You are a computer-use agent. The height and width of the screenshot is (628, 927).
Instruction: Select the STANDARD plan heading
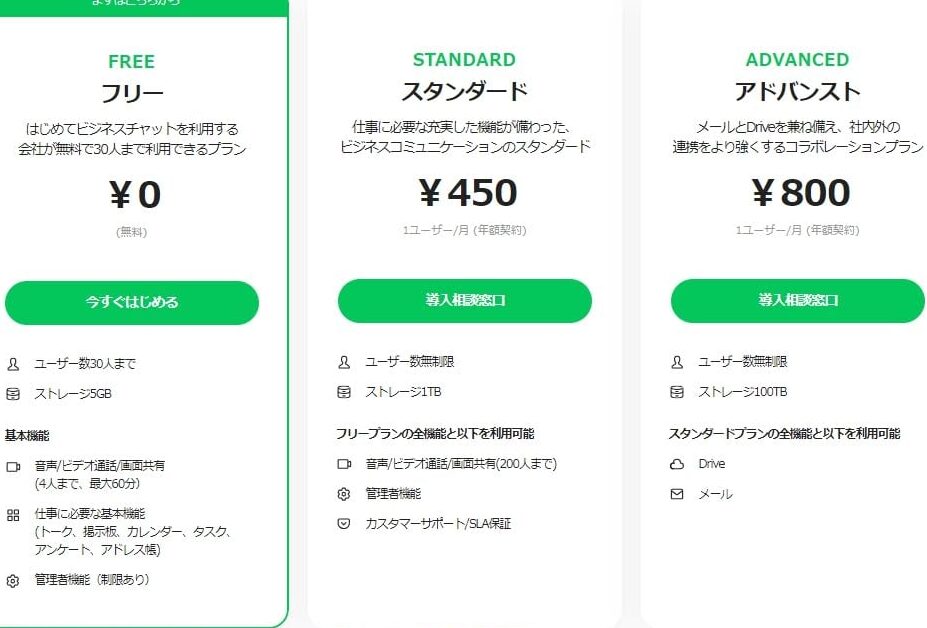464,60
